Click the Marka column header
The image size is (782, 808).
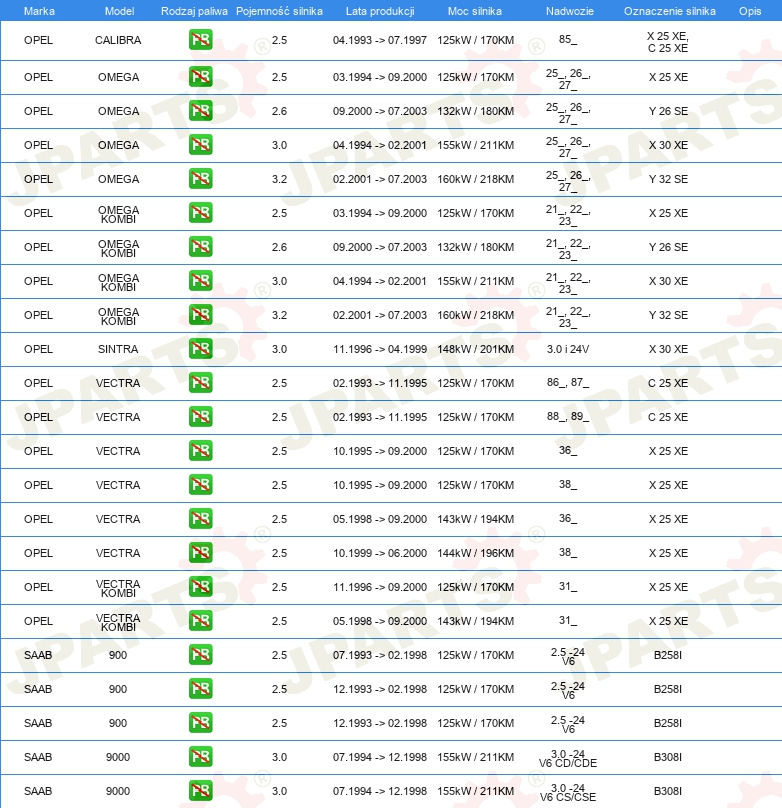39,11
